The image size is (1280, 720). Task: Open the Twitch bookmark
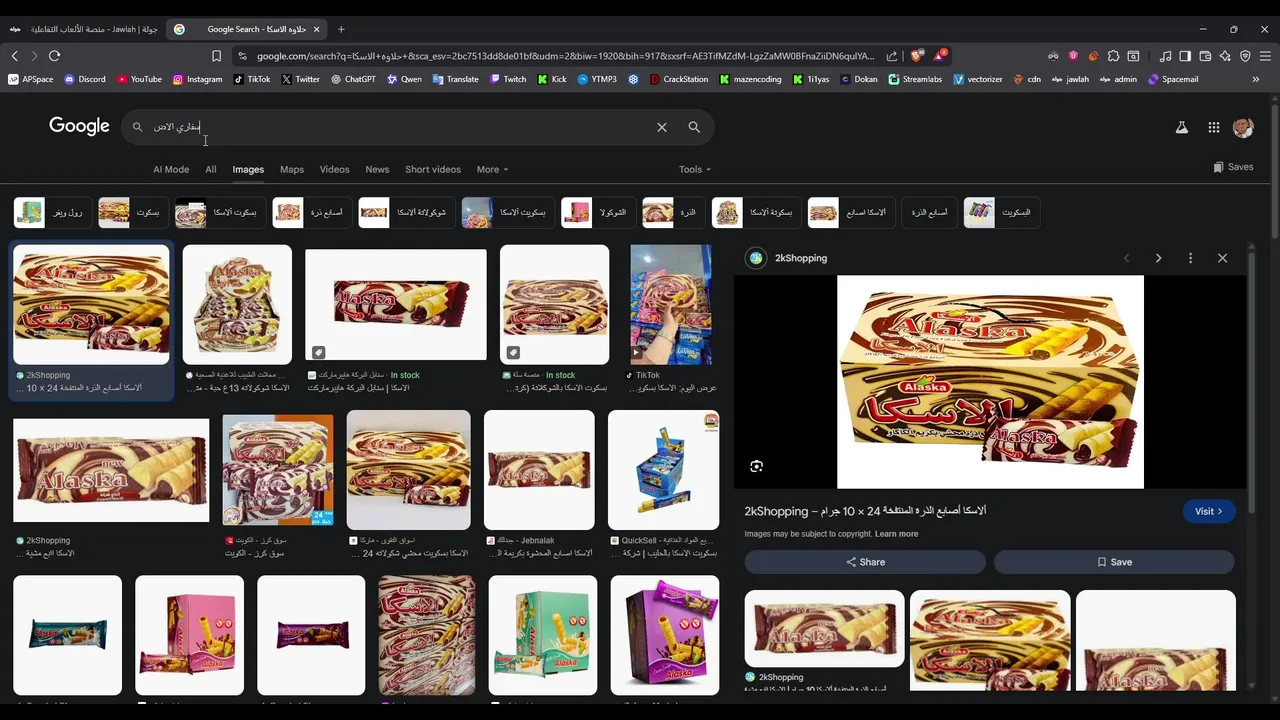(508, 79)
